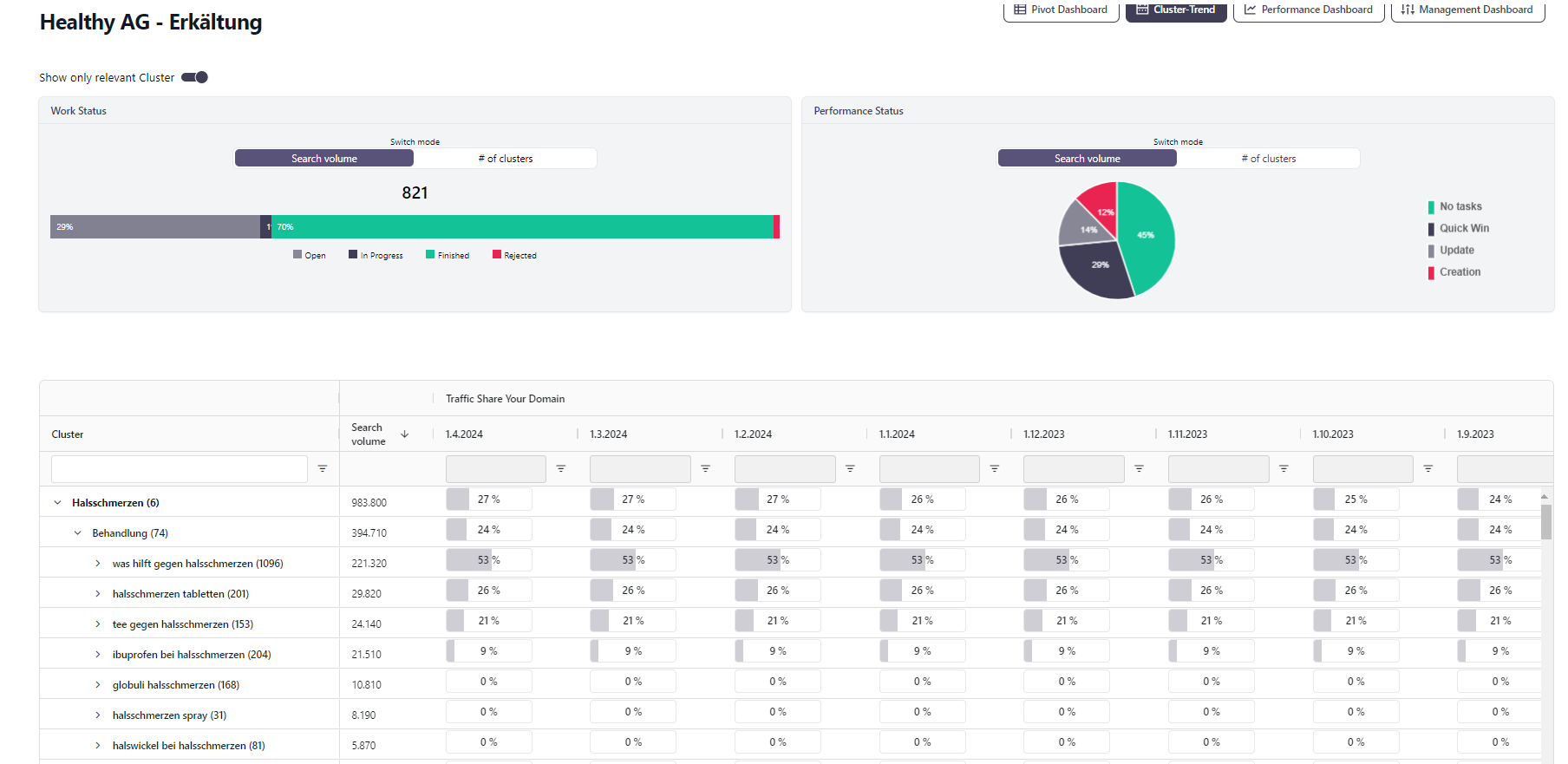The width and height of the screenshot is (1568, 764).
Task: Collapse the Halsschmerzen (6) cluster
Action: coord(58,503)
